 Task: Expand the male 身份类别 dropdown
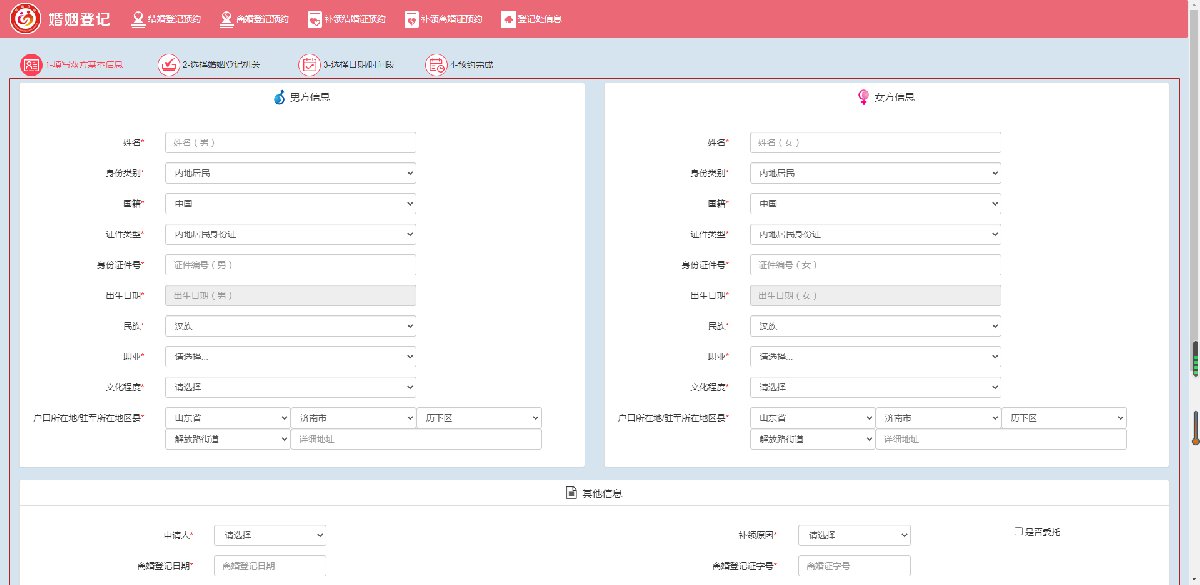click(289, 173)
